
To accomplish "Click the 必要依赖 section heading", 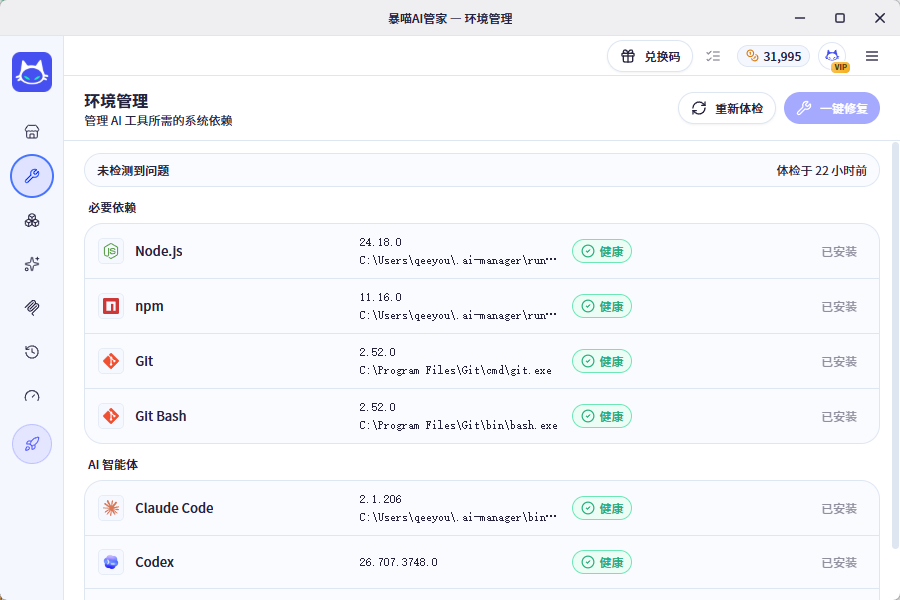I will (112, 208).
